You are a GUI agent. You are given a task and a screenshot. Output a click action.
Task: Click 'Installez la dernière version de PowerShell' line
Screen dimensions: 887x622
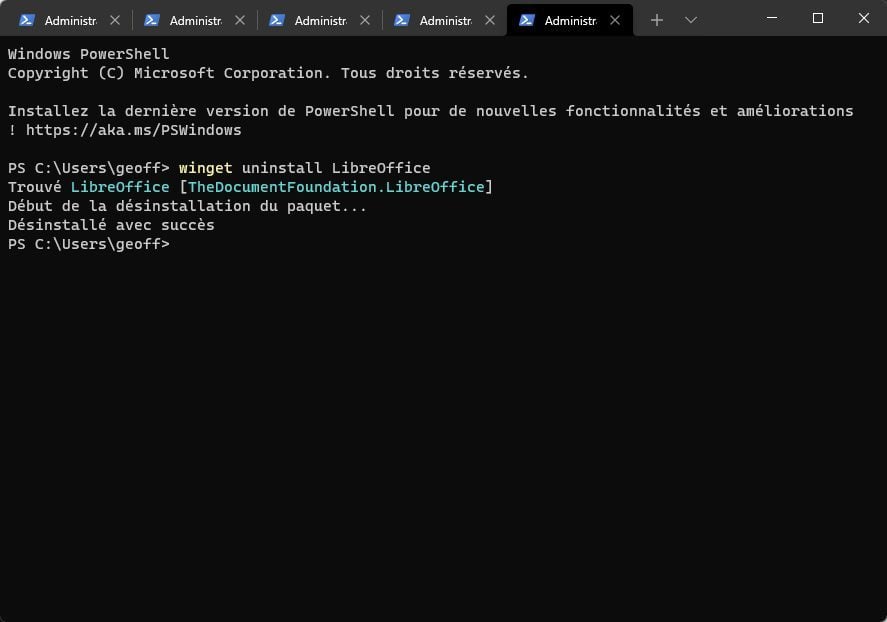430,111
